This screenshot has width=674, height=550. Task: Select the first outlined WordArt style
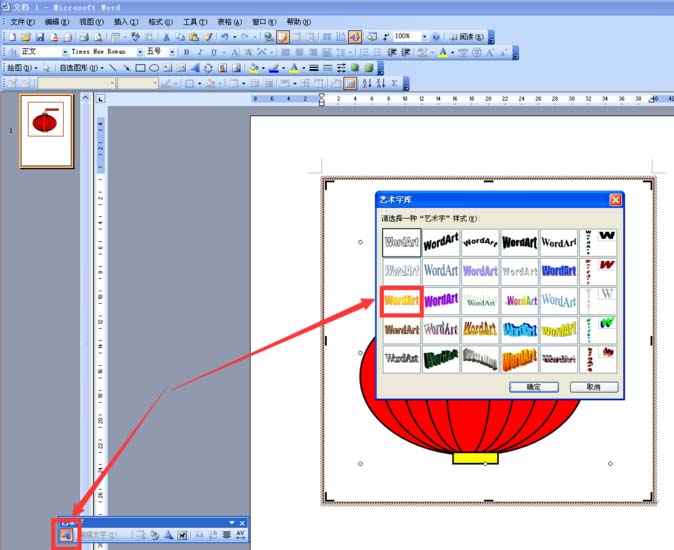tap(401, 242)
